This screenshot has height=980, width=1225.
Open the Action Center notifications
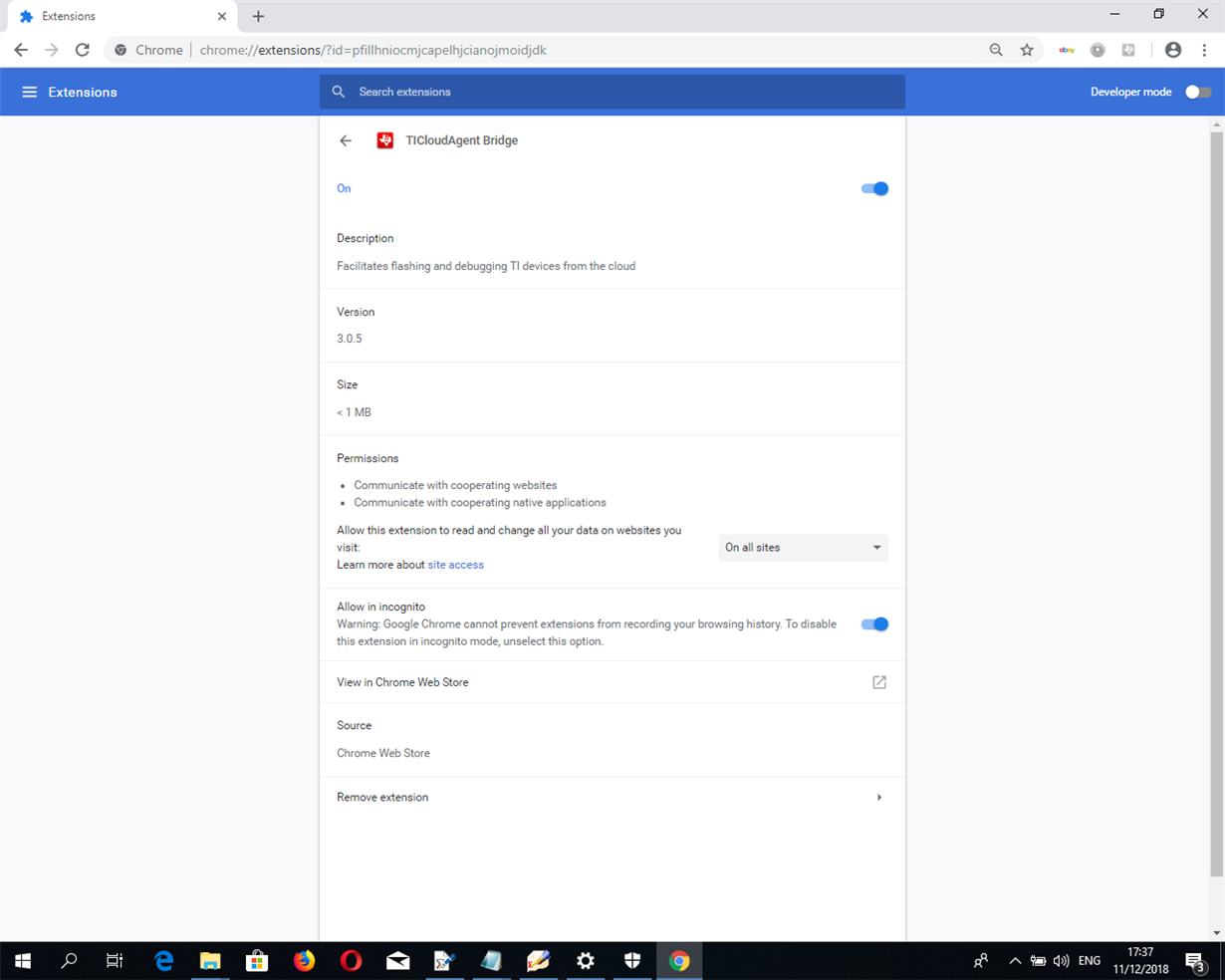click(x=1195, y=961)
